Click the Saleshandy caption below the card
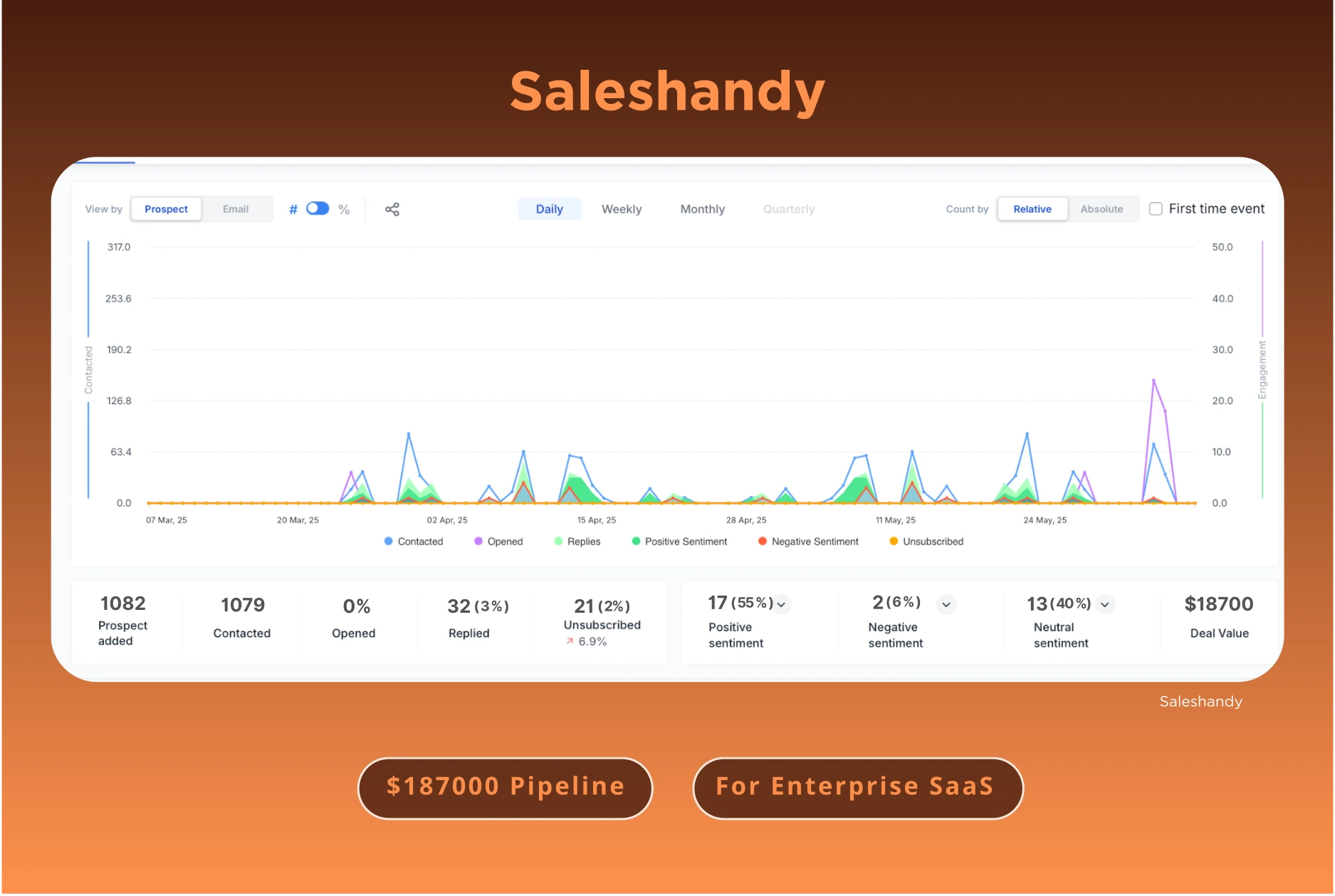 (x=1200, y=702)
